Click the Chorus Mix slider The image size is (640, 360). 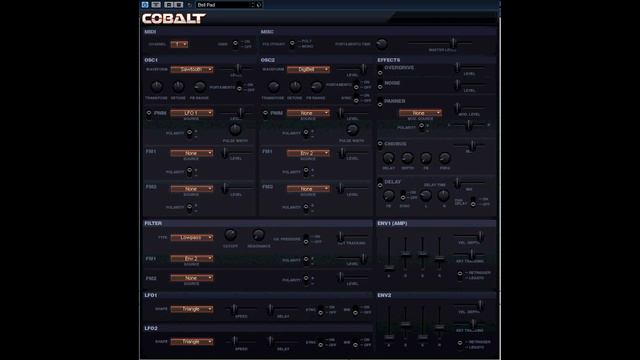point(469,145)
